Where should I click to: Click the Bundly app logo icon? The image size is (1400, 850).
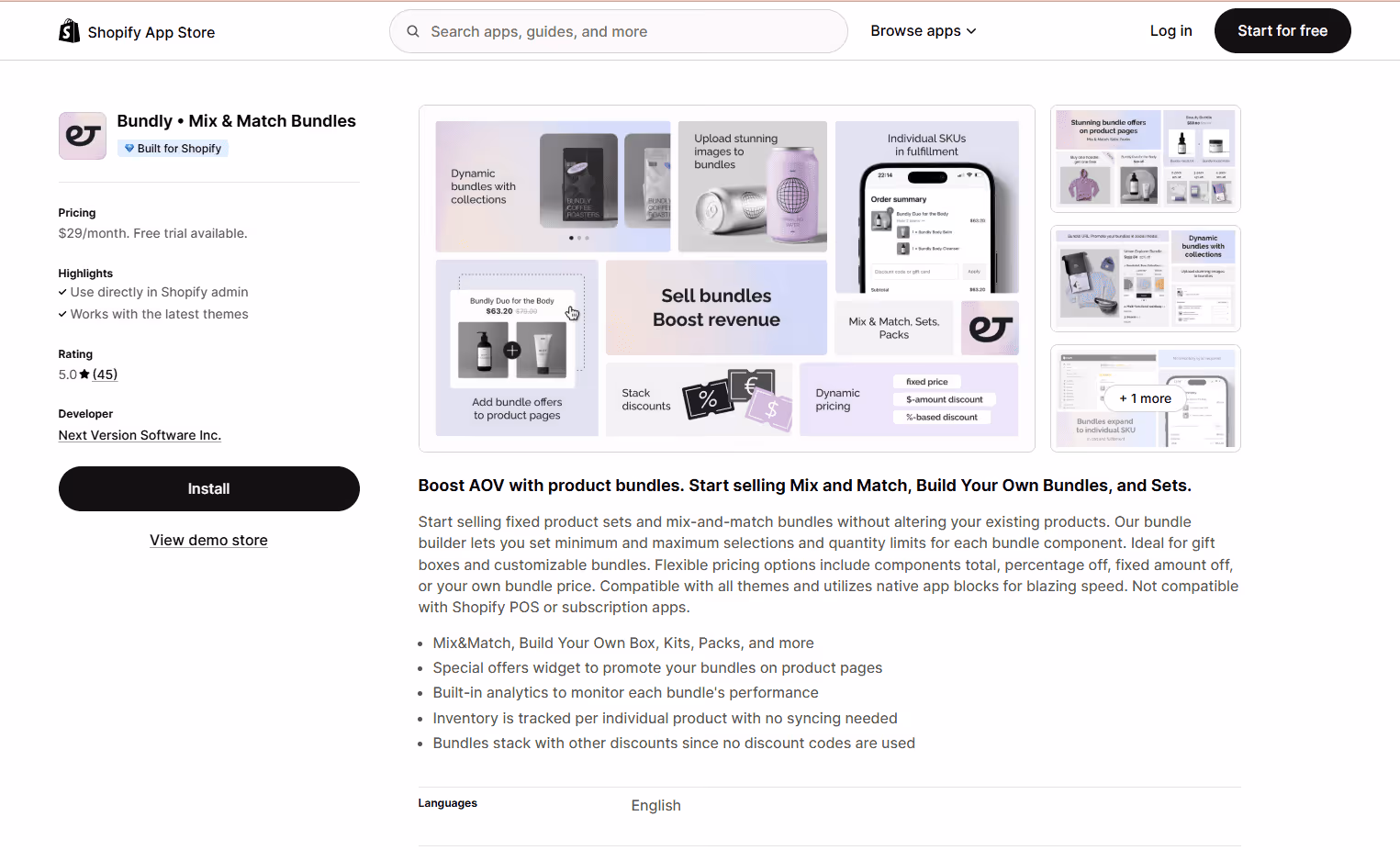pyautogui.click(x=83, y=136)
